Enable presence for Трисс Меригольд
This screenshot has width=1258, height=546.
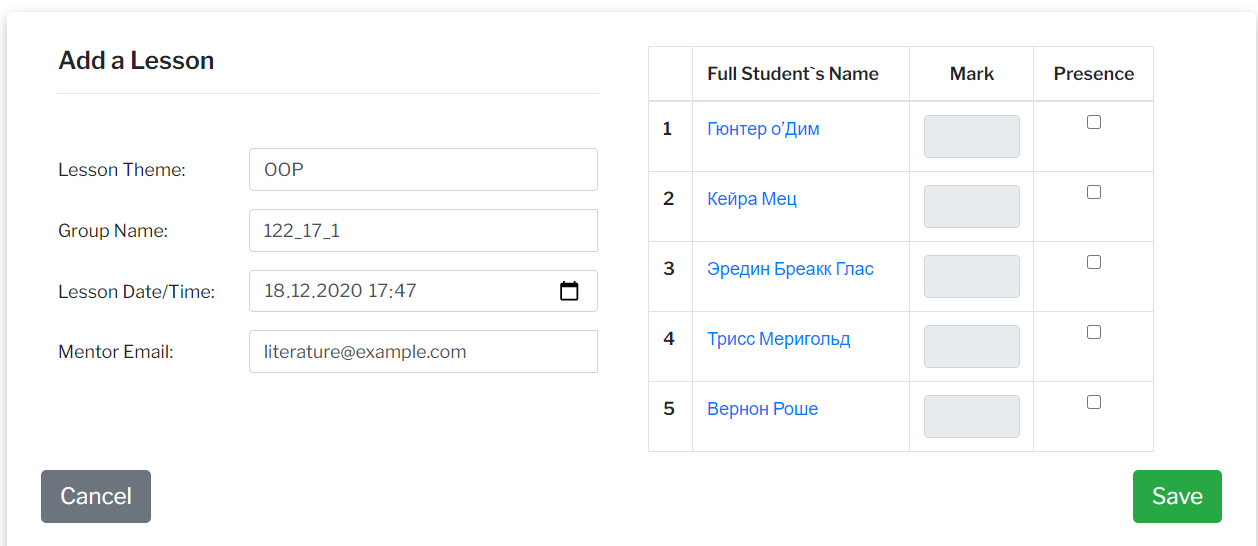[1094, 332]
